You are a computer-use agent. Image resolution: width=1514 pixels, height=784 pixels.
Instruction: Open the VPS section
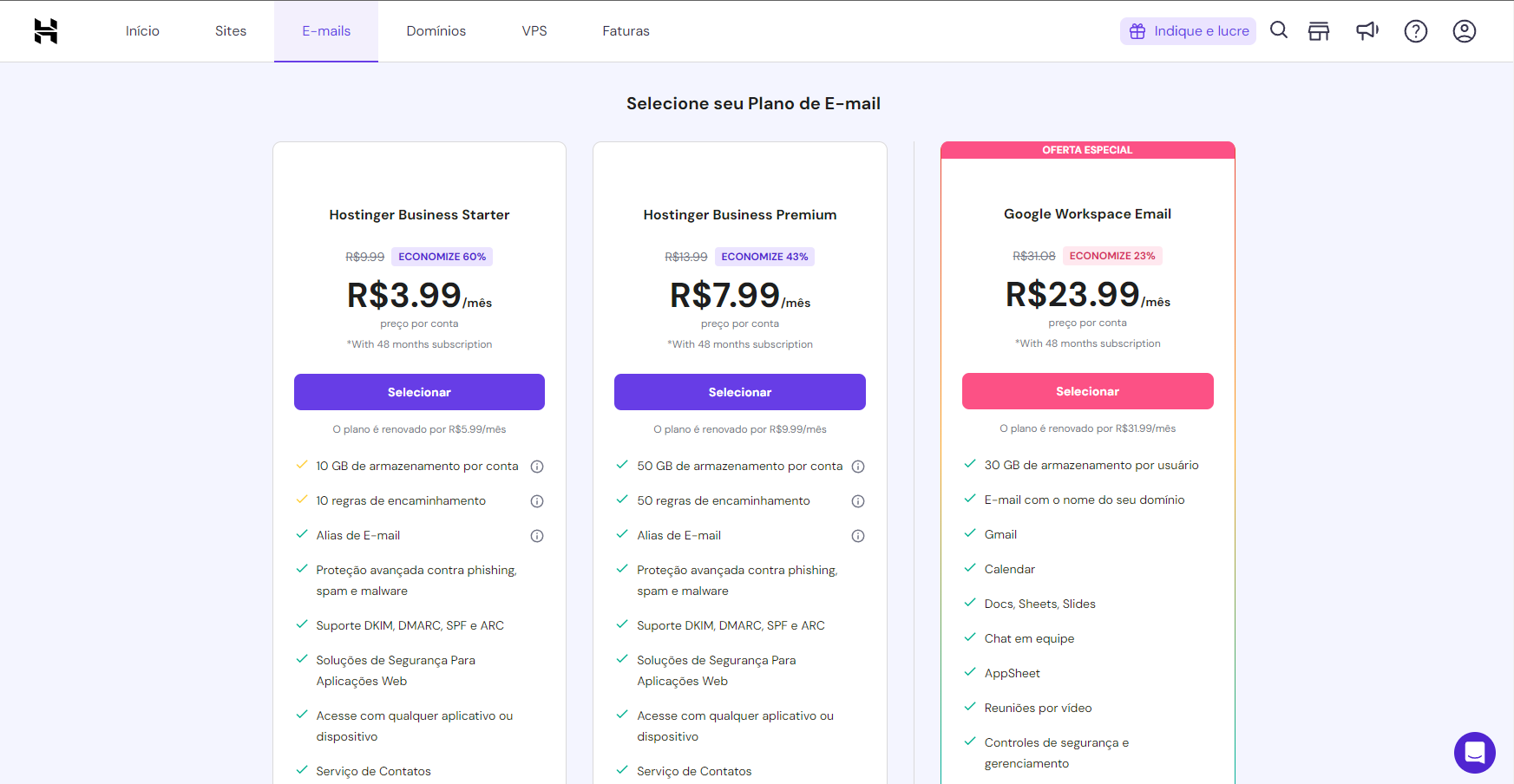click(534, 31)
